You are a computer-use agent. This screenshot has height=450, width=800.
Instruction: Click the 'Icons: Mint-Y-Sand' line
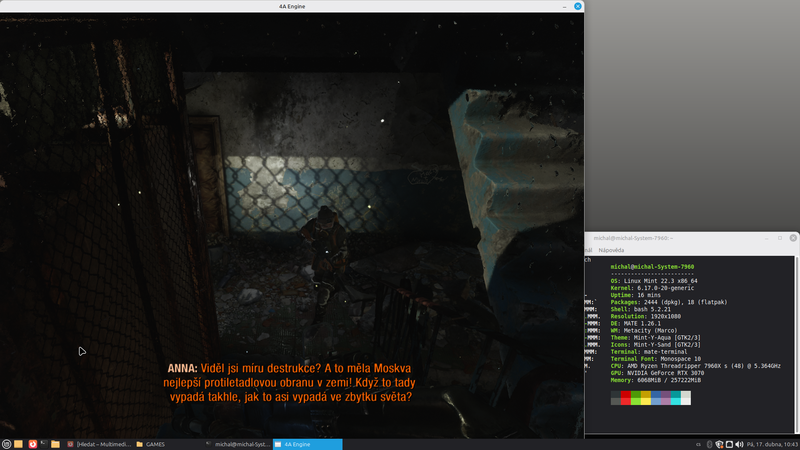pos(656,345)
